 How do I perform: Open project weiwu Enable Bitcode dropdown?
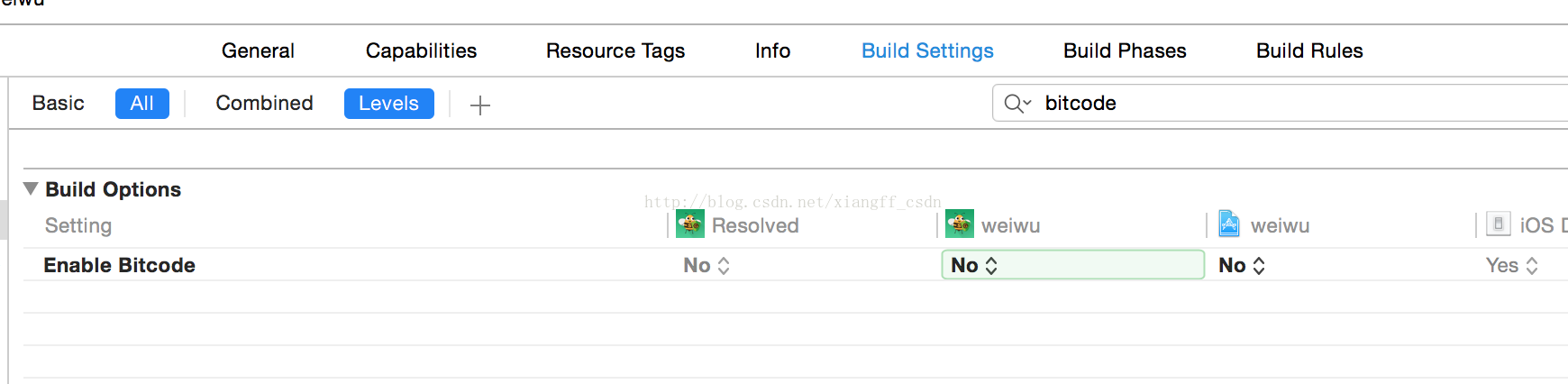pos(1242,266)
